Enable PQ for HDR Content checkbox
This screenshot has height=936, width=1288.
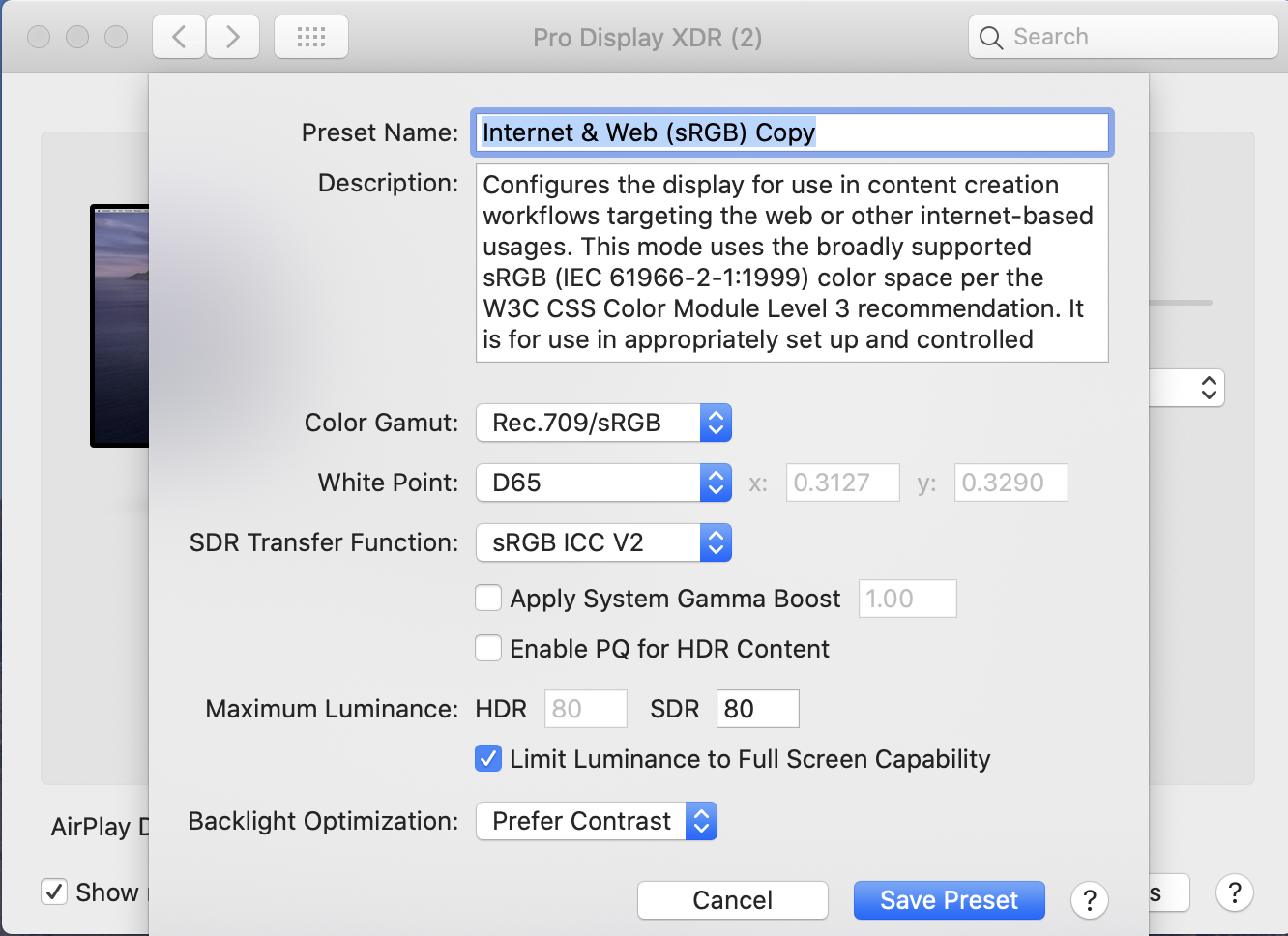tap(488, 649)
